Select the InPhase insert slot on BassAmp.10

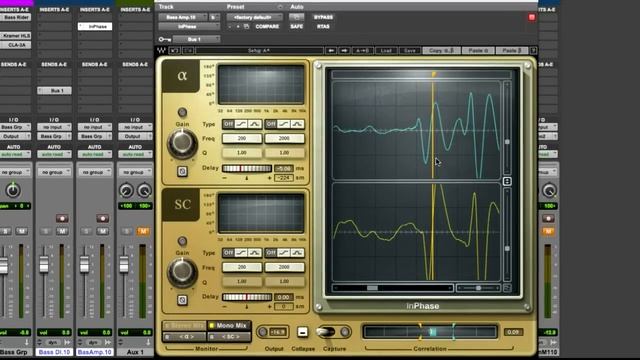(95, 27)
